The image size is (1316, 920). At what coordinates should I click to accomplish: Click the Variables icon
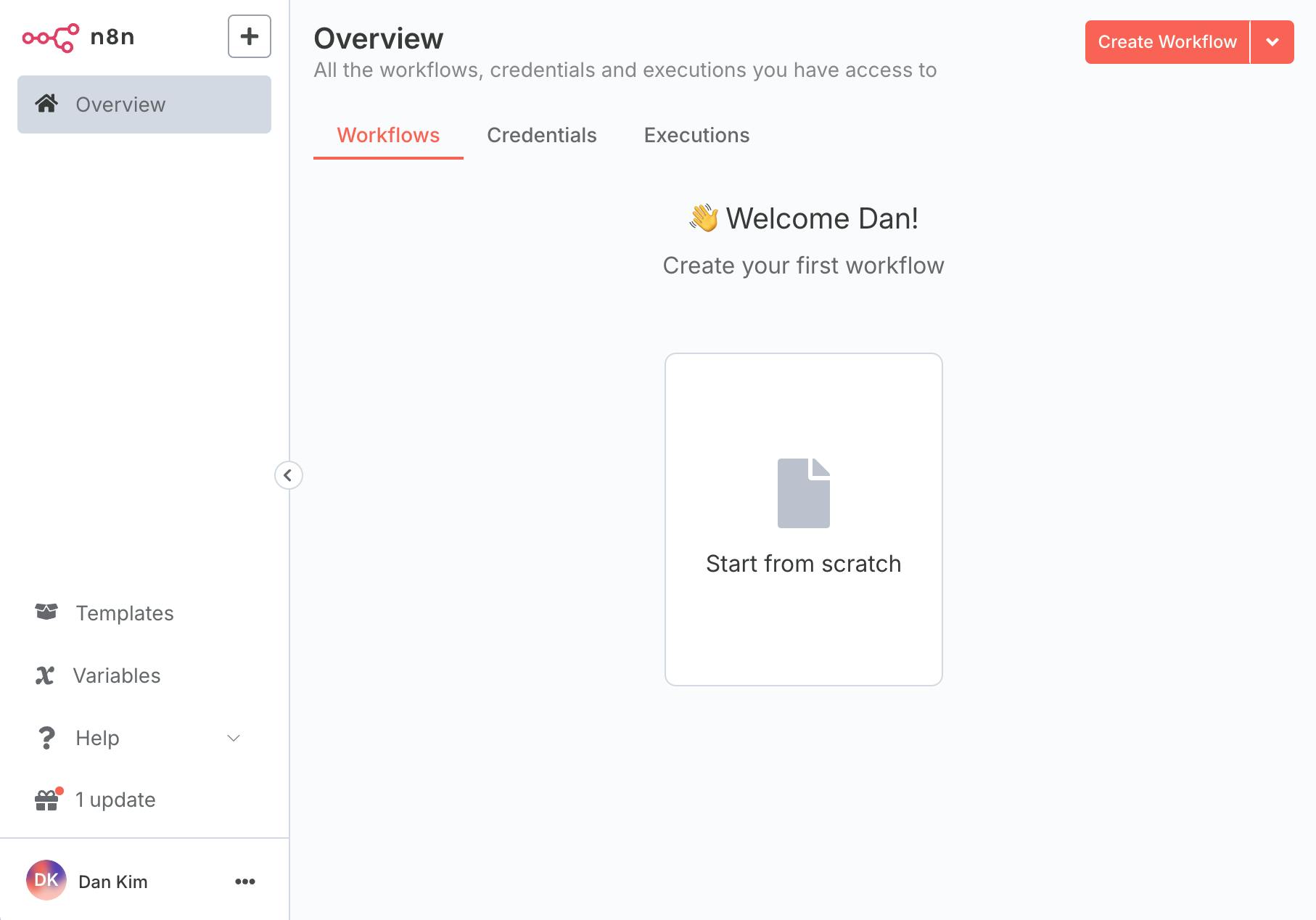tap(45, 675)
